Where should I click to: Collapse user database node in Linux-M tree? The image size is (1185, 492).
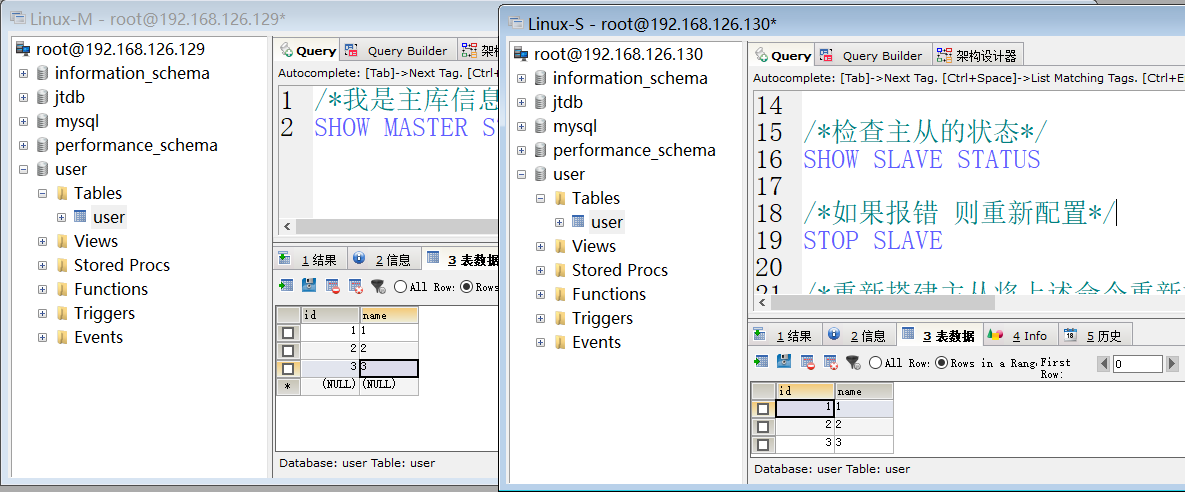coord(23,170)
